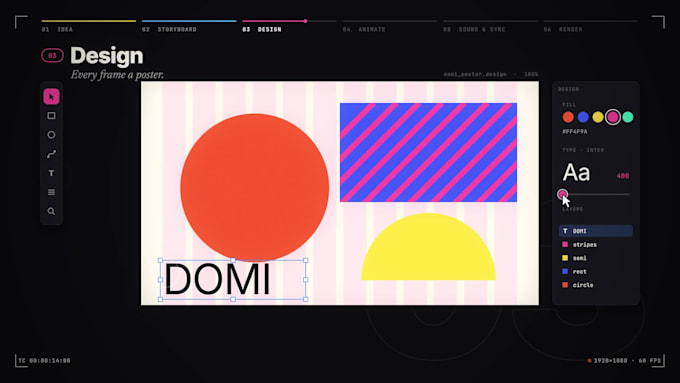Click the font weight slider handle
Image resolution: width=680 pixels, height=383 pixels.
(562, 194)
